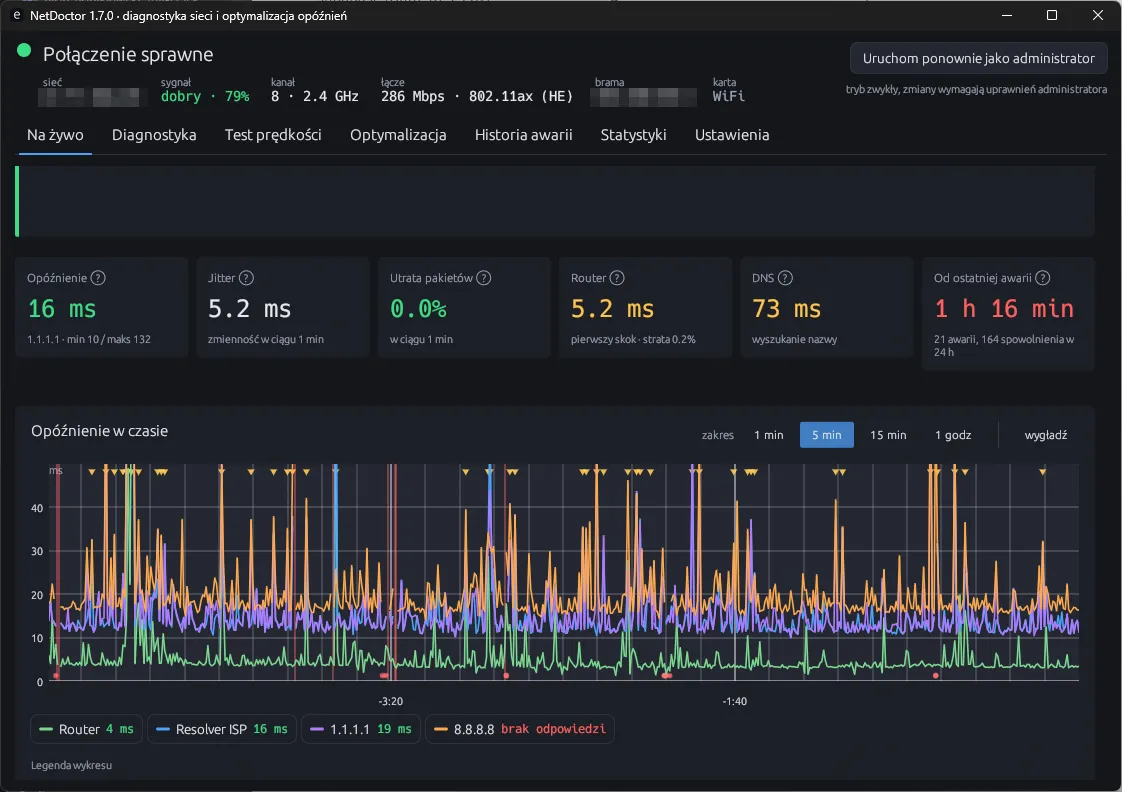The height and width of the screenshot is (792, 1122).
Task: Click the 73 ms DNS value
Action: pos(786,308)
